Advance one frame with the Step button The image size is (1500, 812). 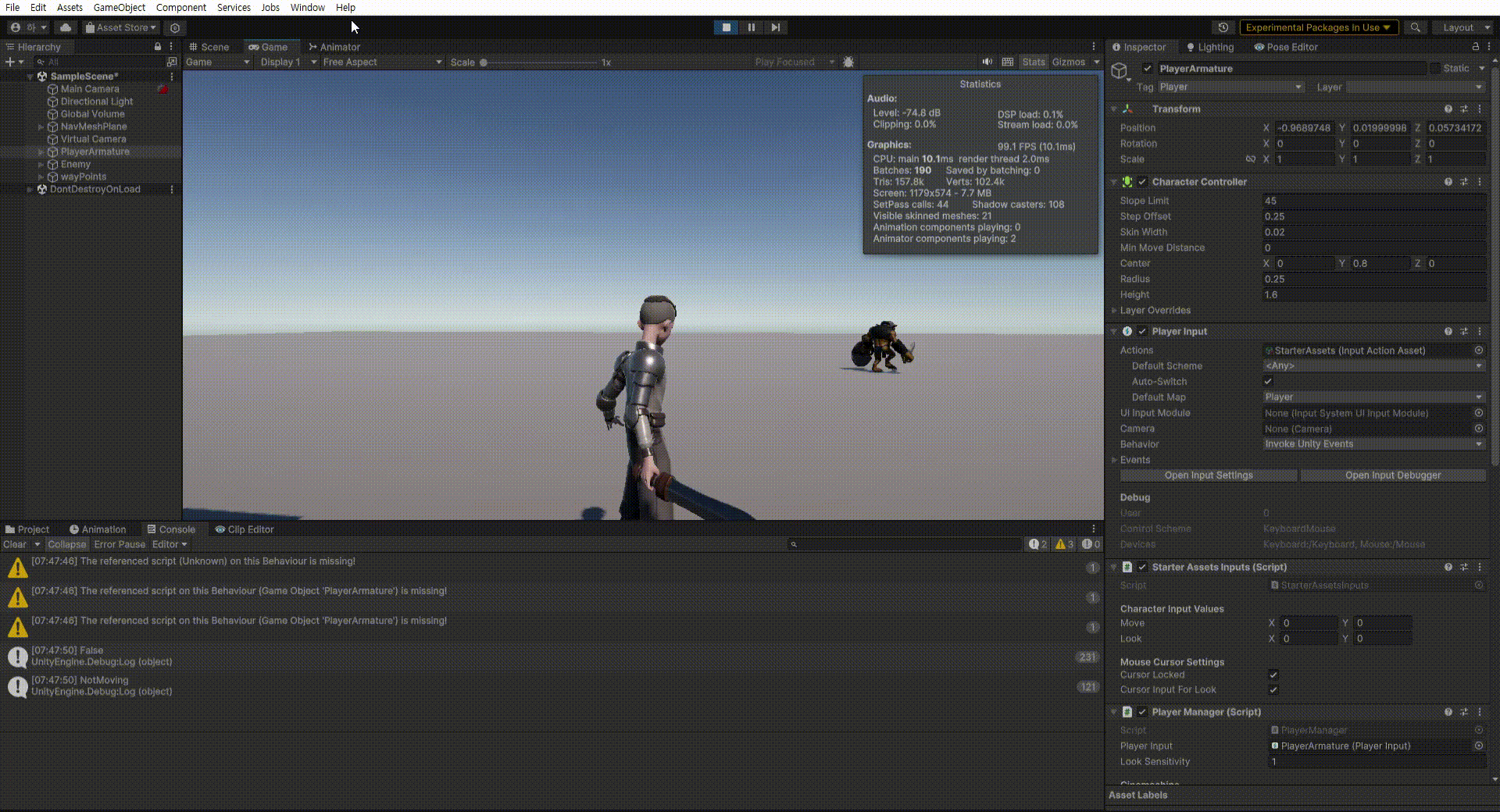(x=775, y=27)
